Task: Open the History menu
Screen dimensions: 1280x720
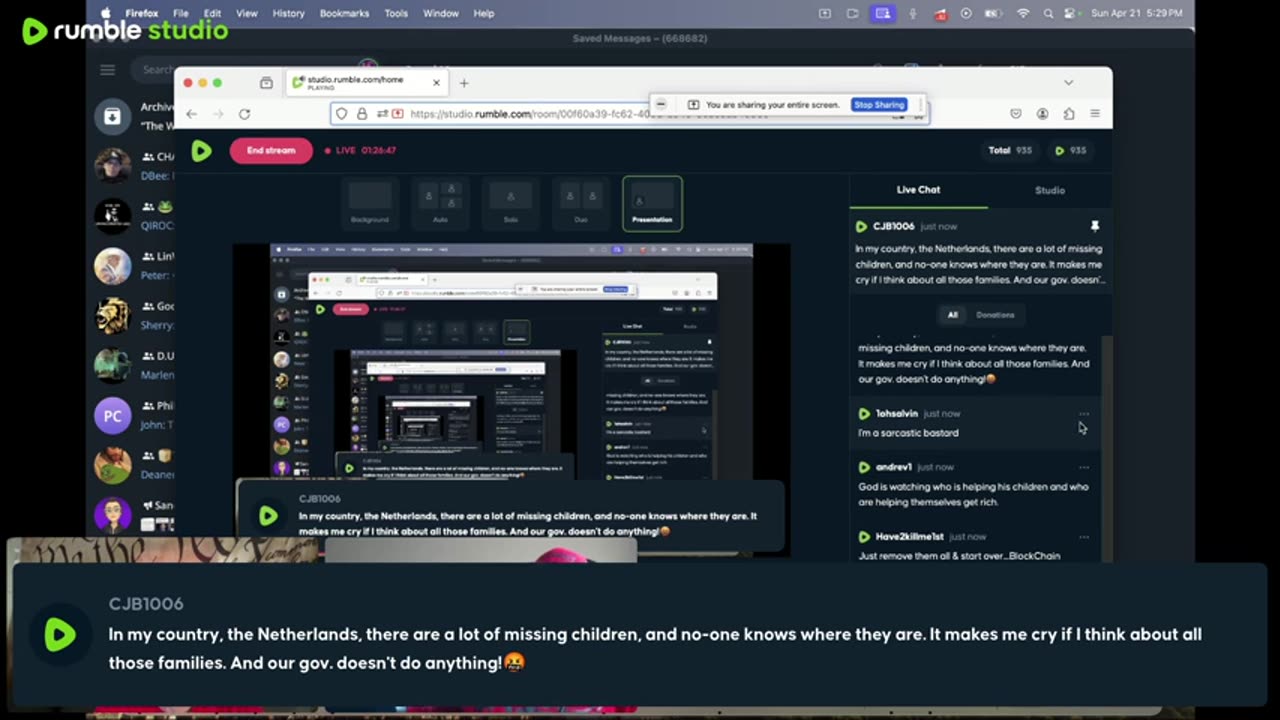Action: [289, 13]
